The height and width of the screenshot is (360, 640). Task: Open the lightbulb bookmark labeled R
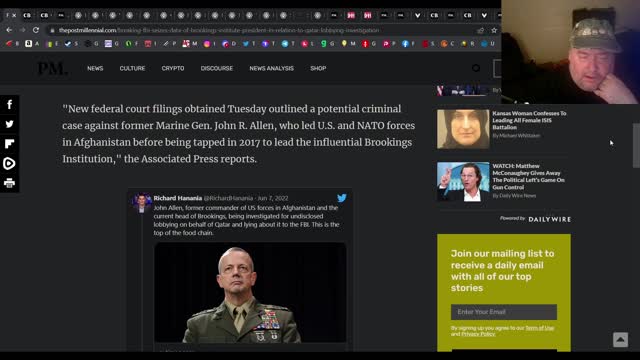[467, 43]
